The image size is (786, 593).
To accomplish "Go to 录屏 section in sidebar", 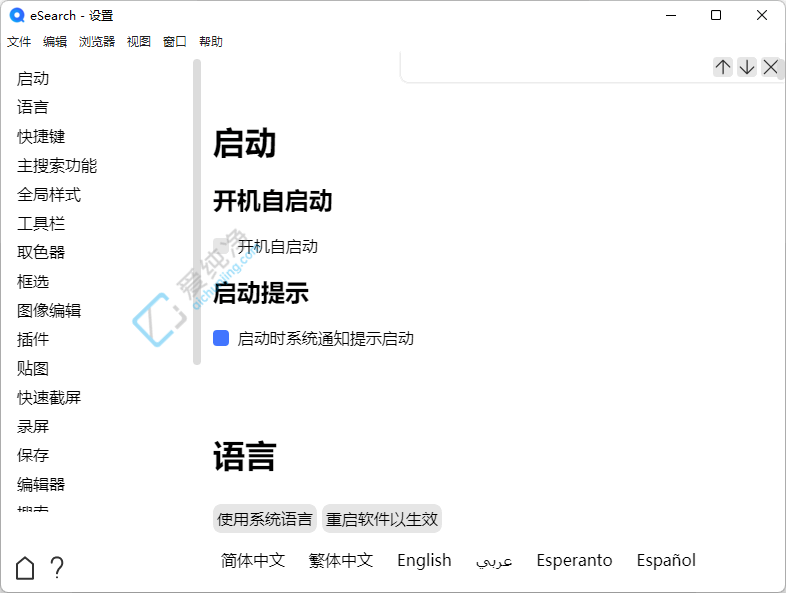I will [33, 427].
